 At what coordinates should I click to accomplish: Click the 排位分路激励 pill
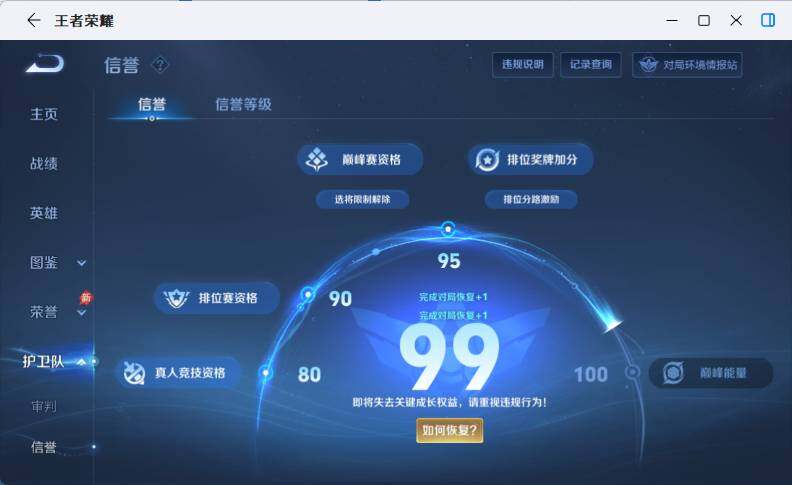coord(531,200)
